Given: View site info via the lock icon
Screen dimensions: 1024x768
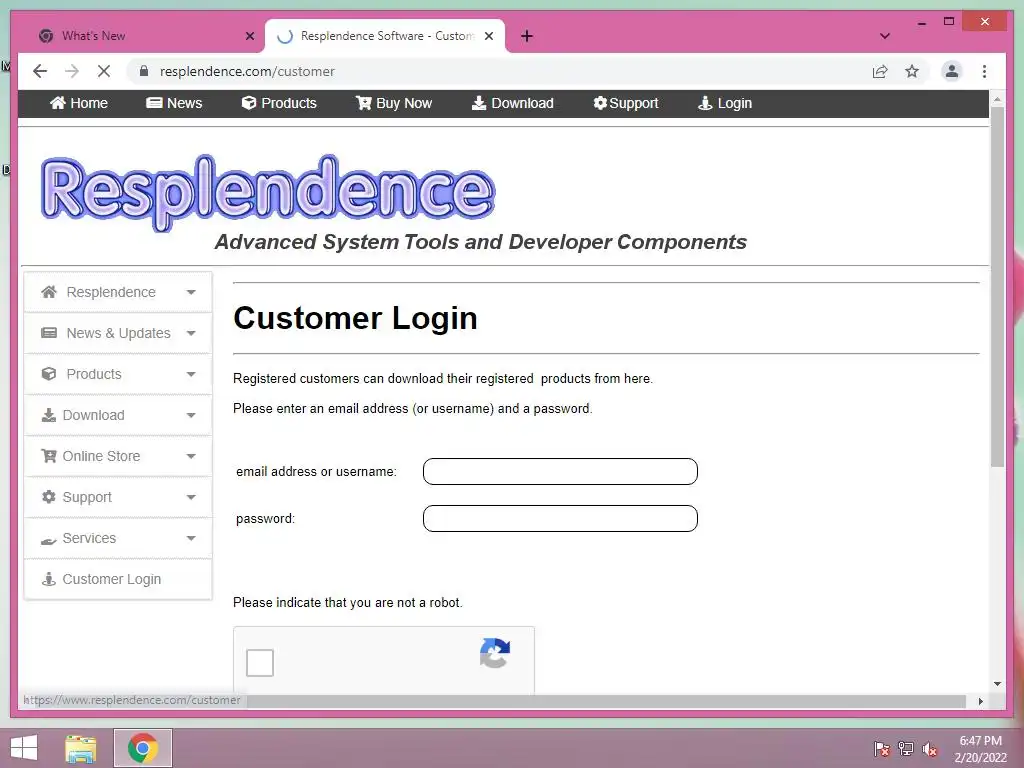Looking at the screenshot, I should (x=144, y=71).
